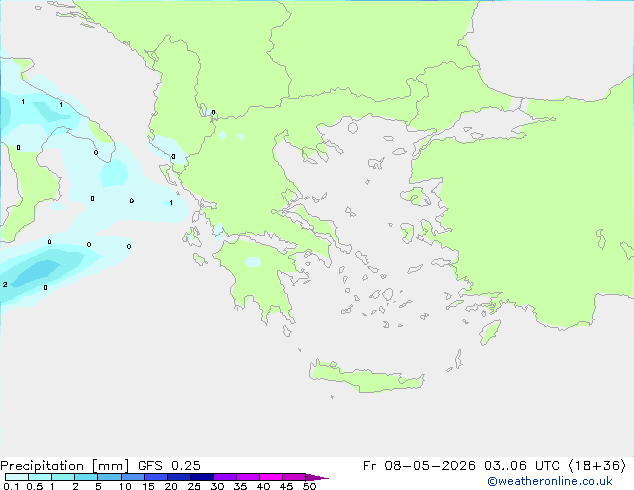Click the 20–25 mm dark blue legend swatch
Viewport: 634px width, 490px height.
pyautogui.click(x=178, y=477)
